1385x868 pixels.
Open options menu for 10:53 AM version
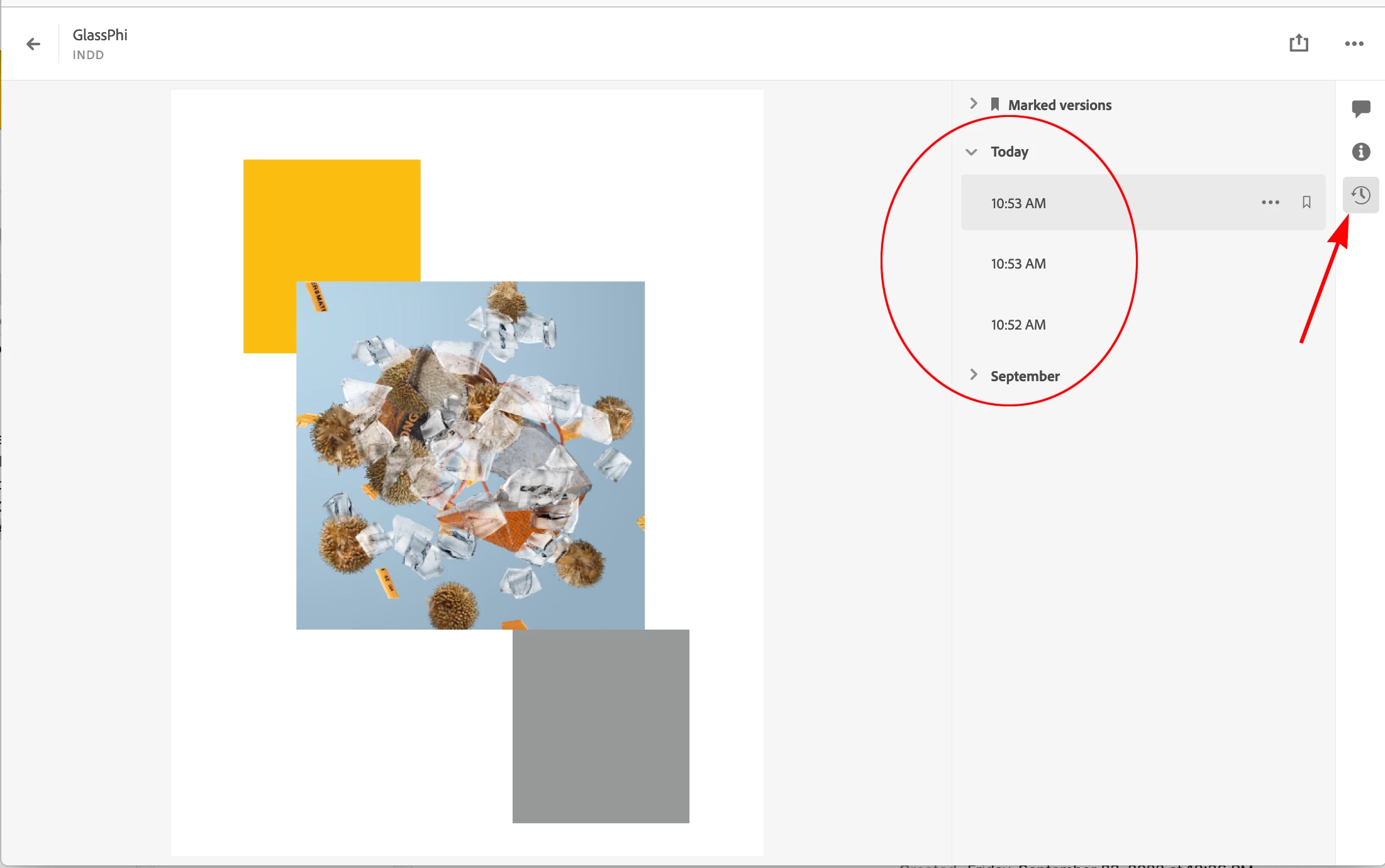(1270, 203)
